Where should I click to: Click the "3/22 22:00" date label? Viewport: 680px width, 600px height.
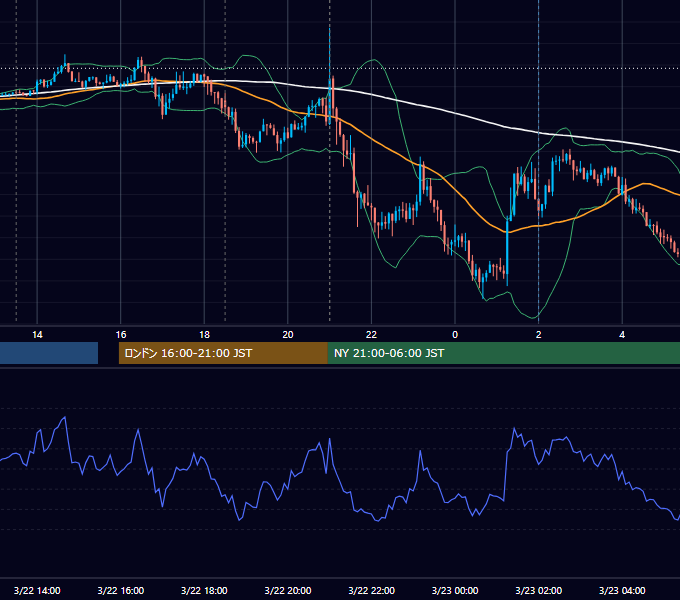tap(372, 590)
